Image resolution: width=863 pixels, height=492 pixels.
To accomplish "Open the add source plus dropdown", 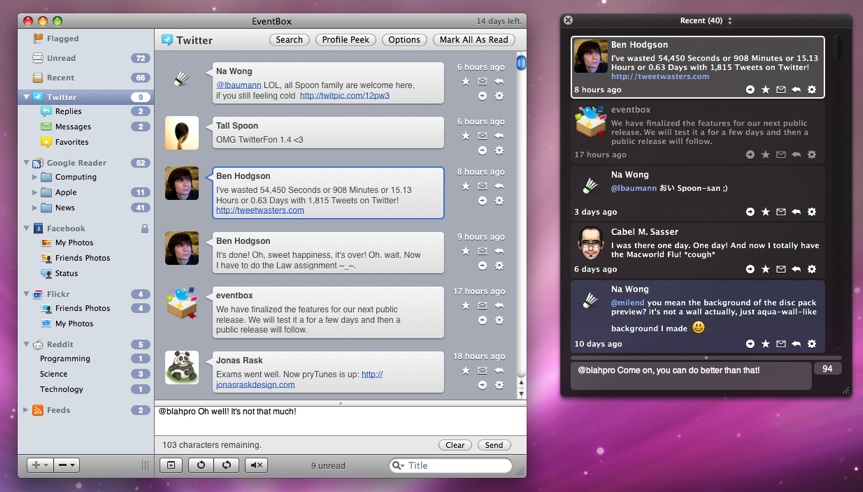I will click(40, 465).
